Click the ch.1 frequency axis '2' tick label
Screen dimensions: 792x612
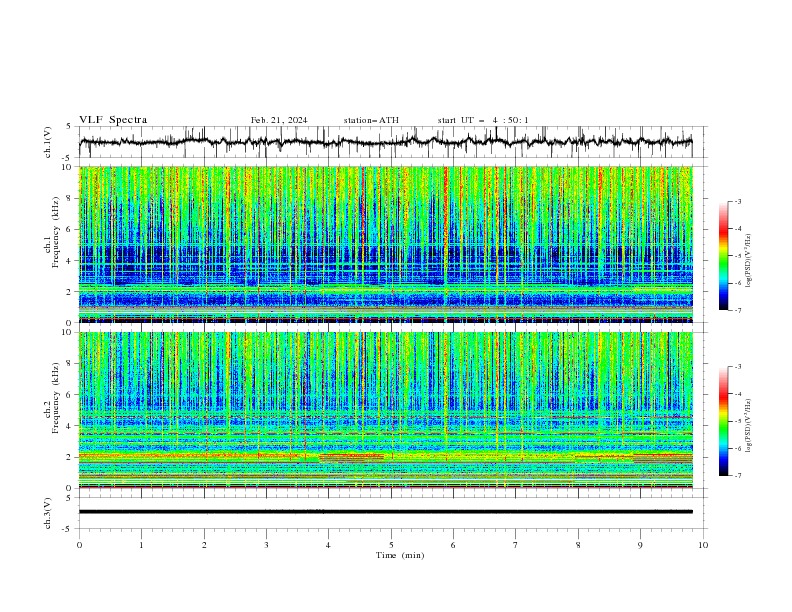70,291
